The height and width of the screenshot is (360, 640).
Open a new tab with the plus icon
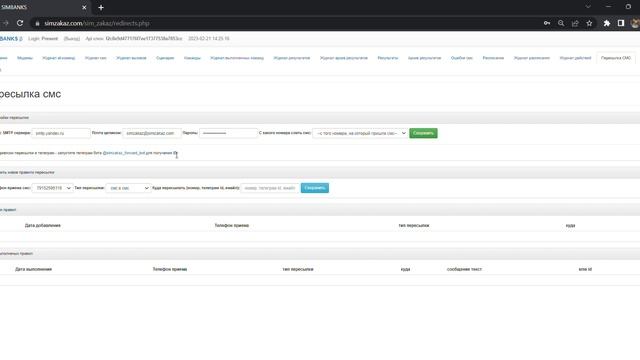click(x=101, y=7)
